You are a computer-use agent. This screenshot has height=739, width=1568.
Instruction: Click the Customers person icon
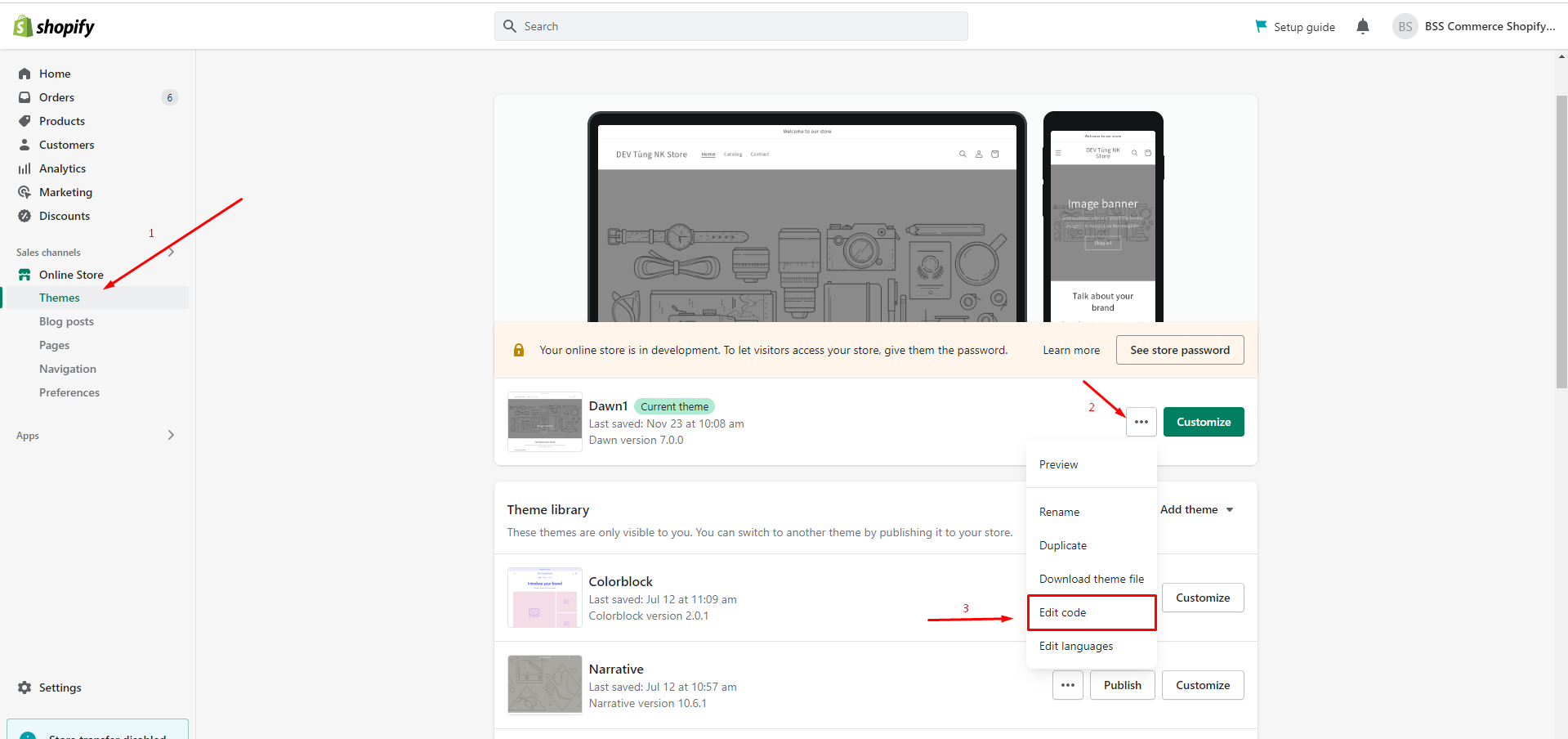(25, 145)
